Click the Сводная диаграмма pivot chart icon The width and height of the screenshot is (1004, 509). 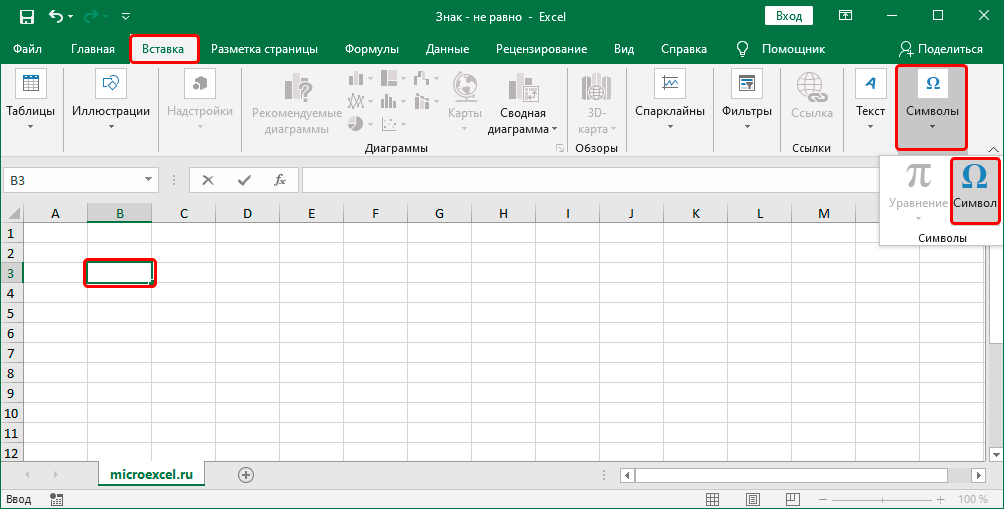(x=522, y=87)
